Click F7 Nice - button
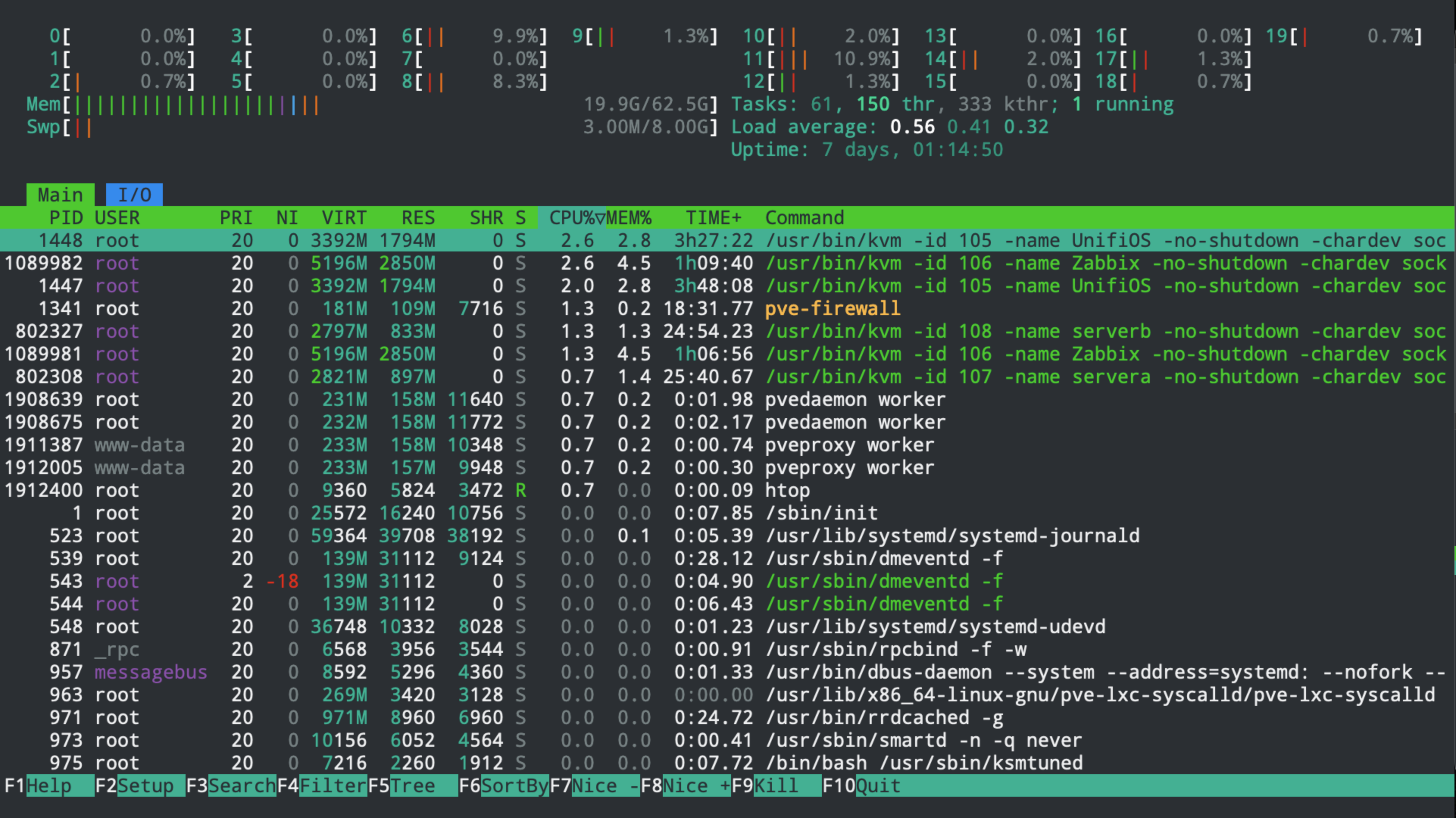 tap(595, 786)
